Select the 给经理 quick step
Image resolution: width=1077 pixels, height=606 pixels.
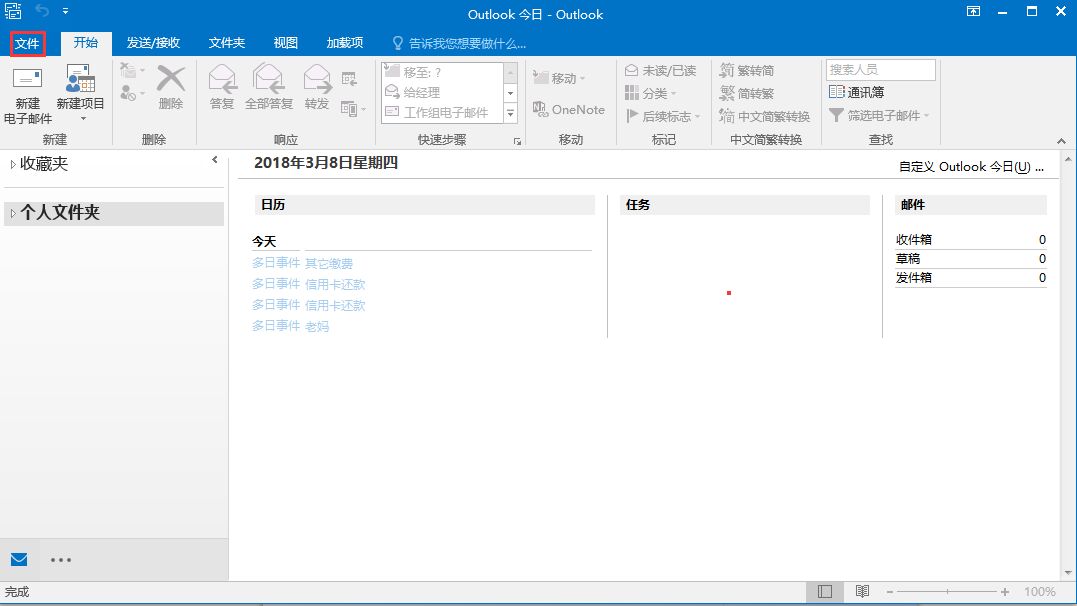[x=442, y=92]
